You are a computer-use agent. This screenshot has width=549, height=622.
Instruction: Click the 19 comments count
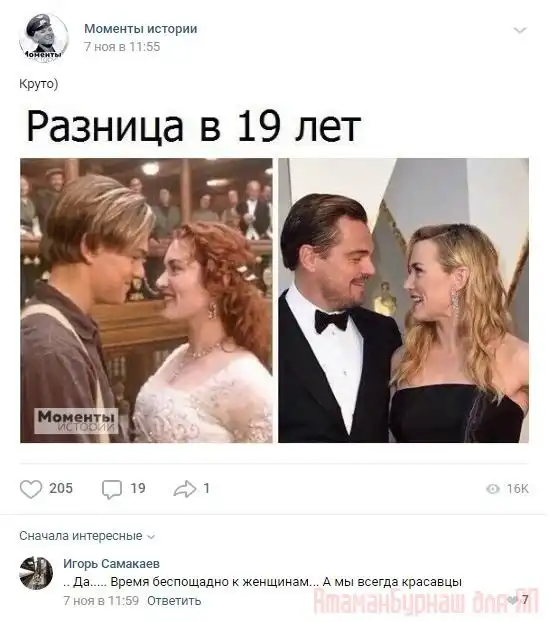(x=138, y=488)
